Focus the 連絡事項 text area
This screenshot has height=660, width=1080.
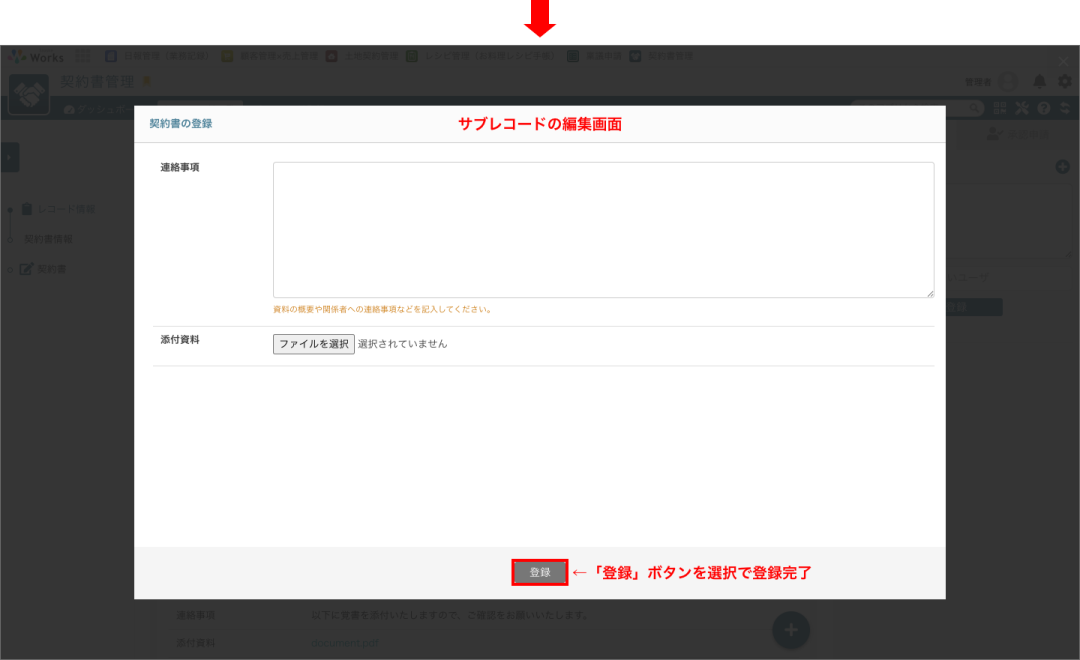coord(603,230)
